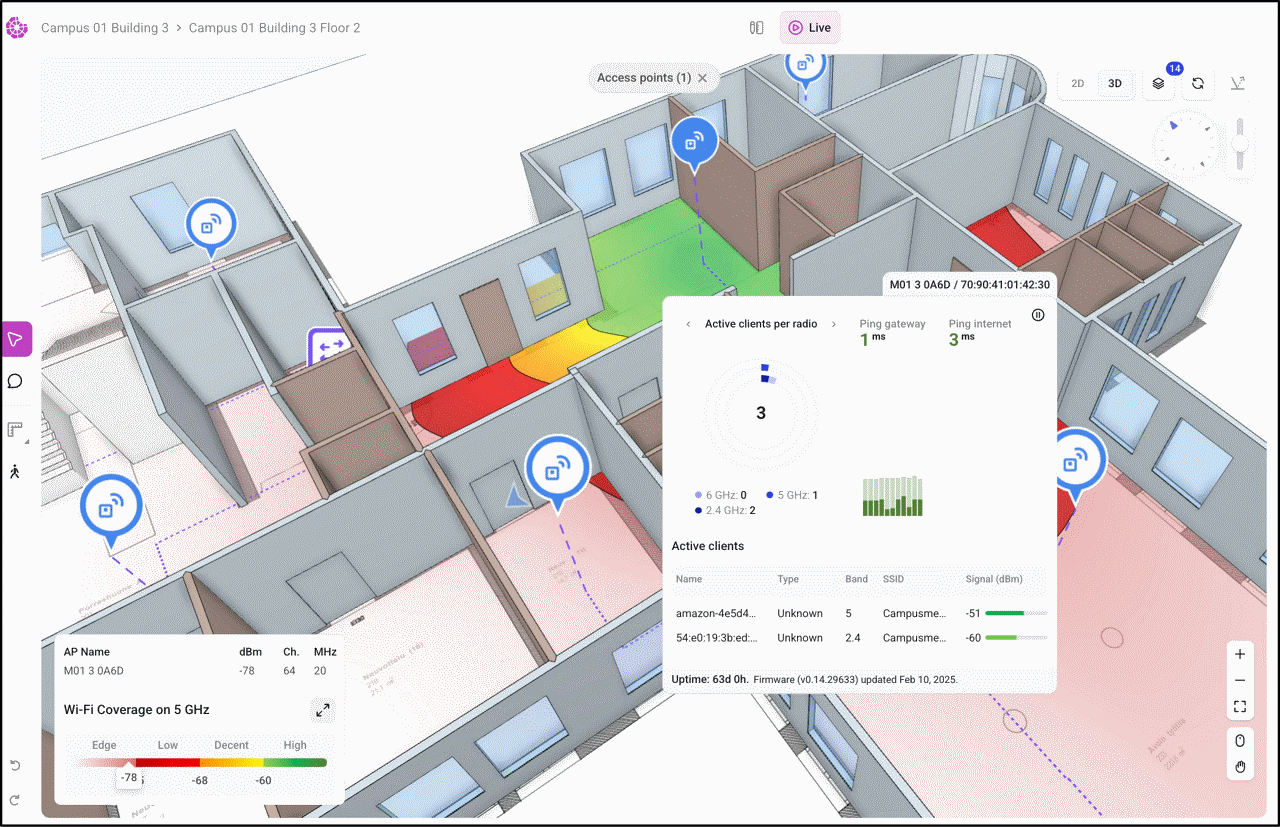
Task: Enable mouse navigation mode
Action: coord(1240,741)
